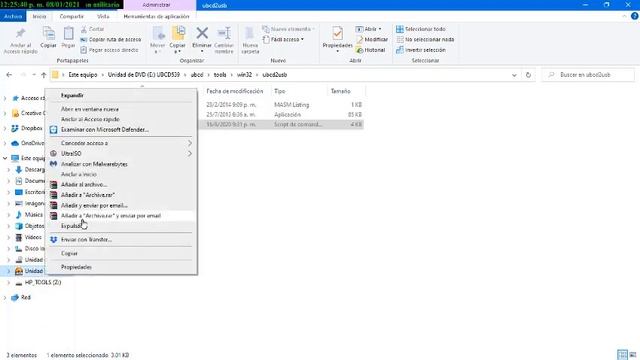Expand the Red tree node
640x360 pixels.
(5, 298)
